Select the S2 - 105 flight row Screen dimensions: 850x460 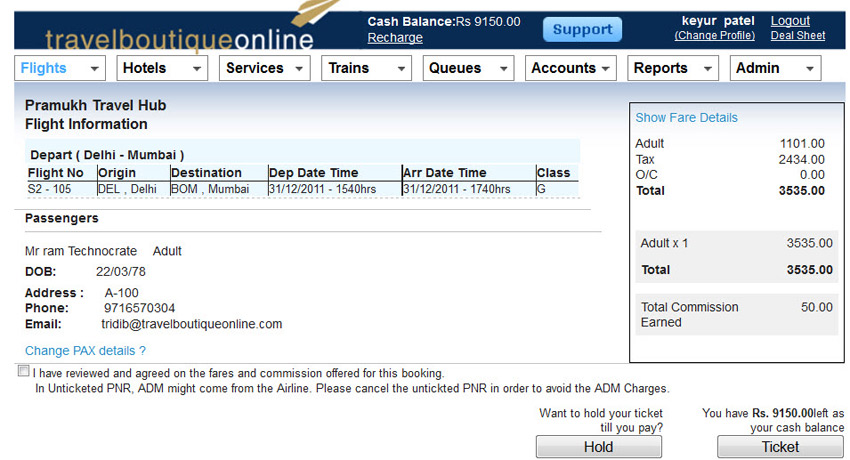301,189
